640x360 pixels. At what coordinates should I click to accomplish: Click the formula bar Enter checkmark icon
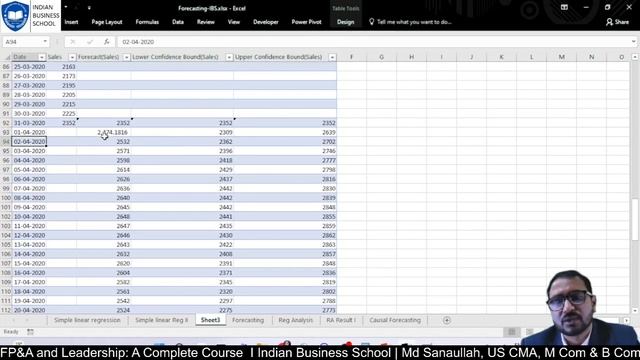[90, 42]
